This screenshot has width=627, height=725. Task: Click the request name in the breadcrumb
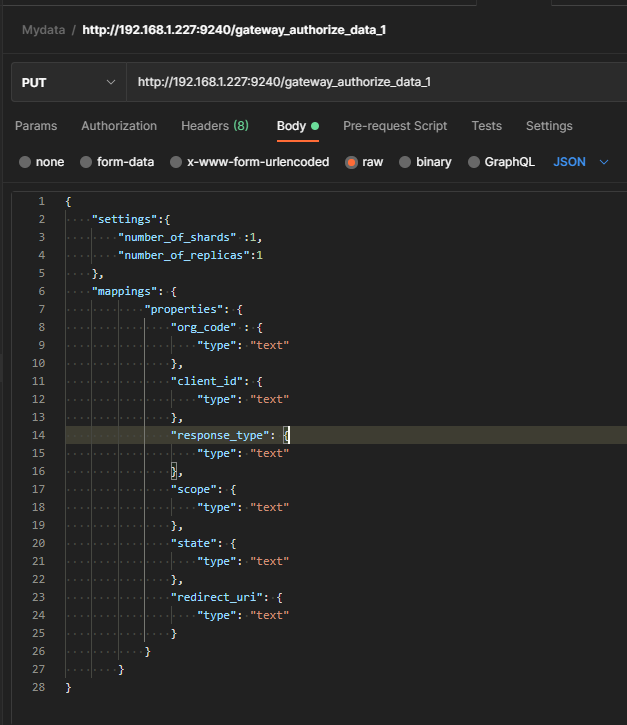click(234, 30)
